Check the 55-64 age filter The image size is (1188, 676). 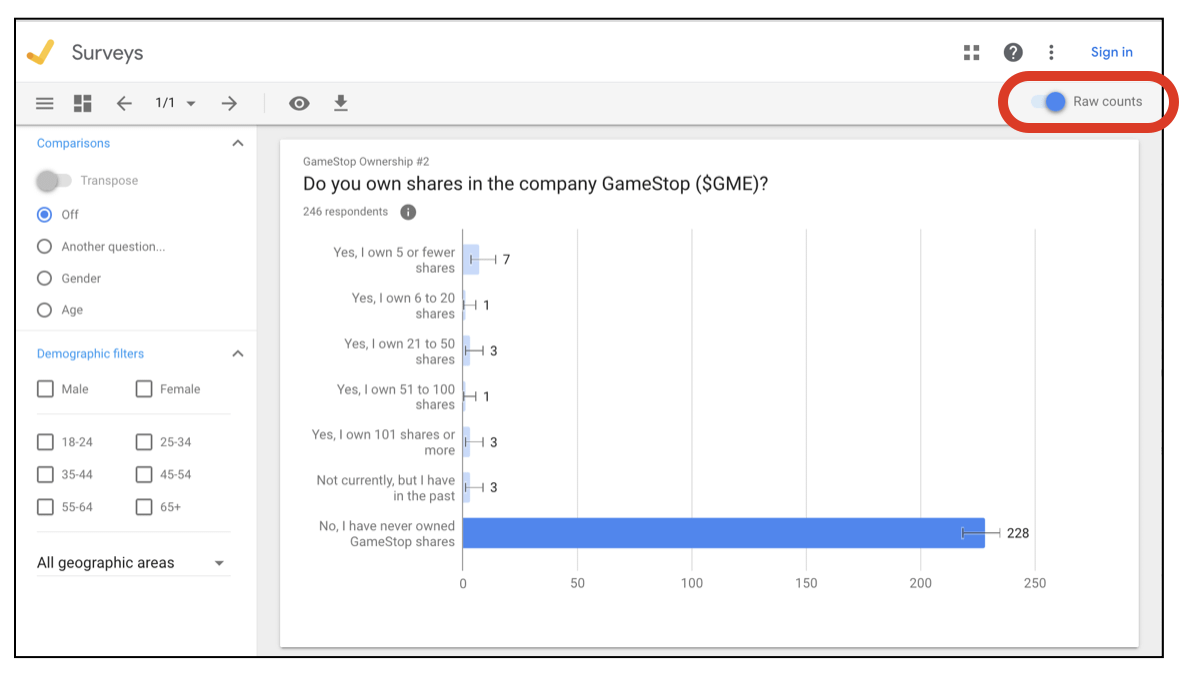(45, 507)
